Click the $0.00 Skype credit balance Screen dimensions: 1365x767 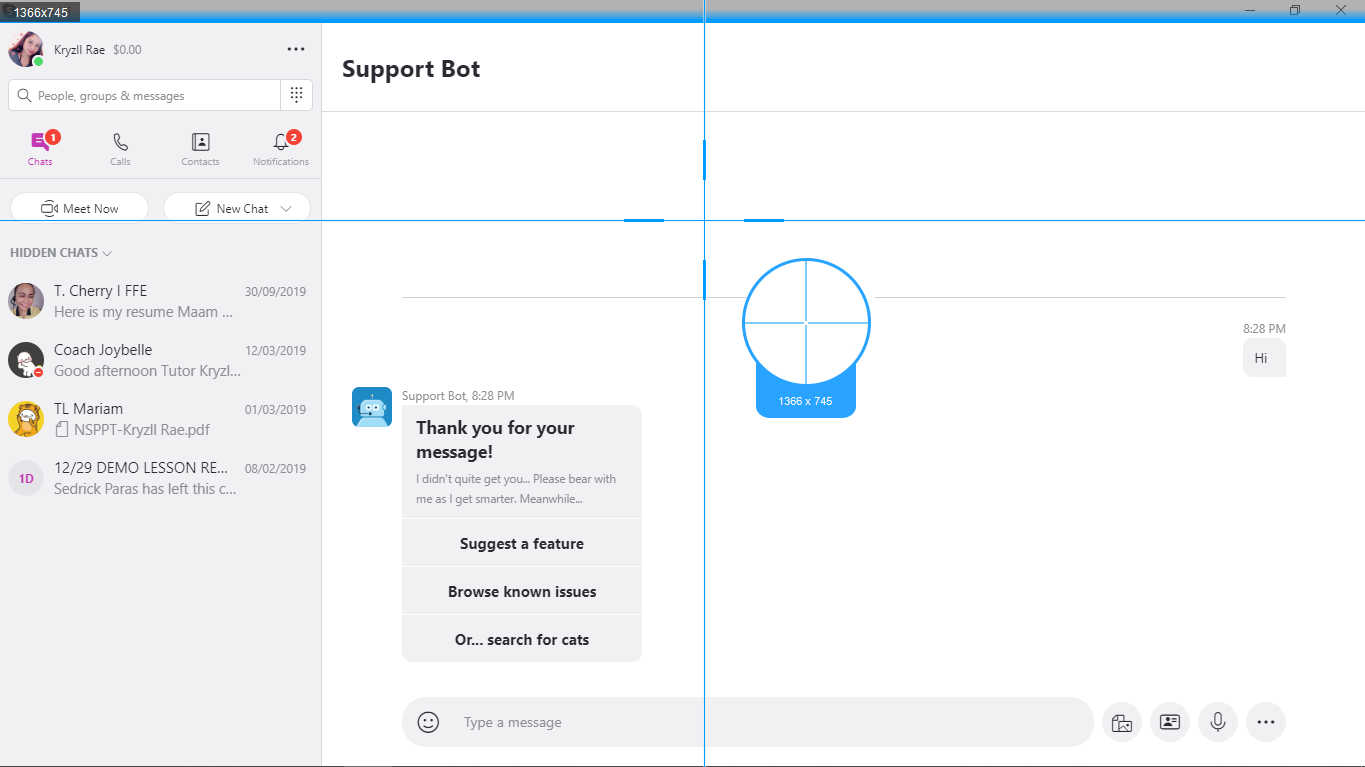[x=127, y=49]
